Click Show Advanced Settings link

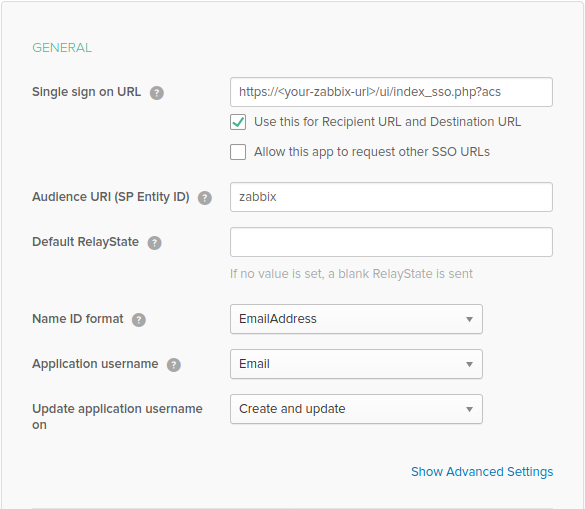(x=482, y=472)
